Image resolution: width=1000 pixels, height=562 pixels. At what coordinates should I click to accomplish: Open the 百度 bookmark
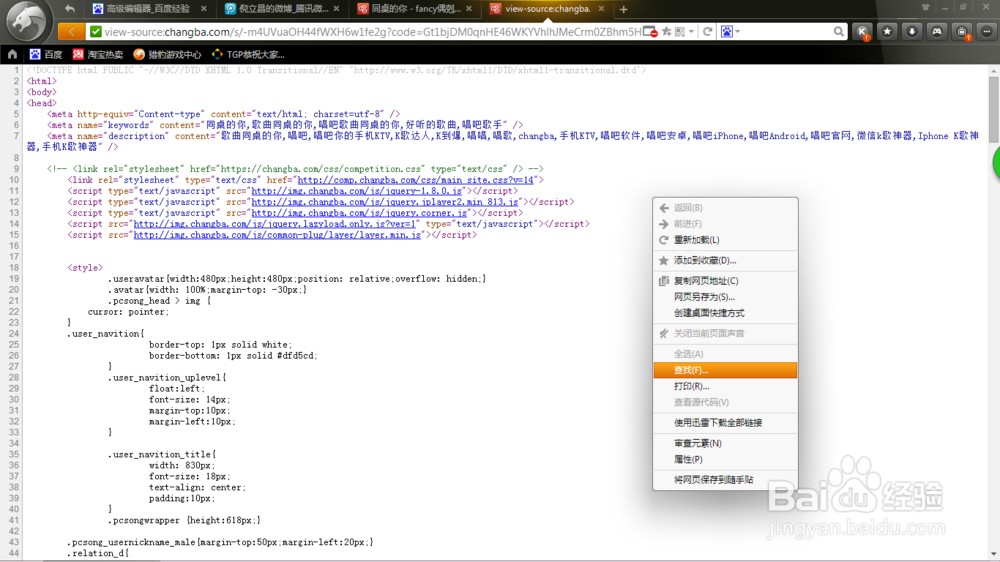tap(46, 54)
